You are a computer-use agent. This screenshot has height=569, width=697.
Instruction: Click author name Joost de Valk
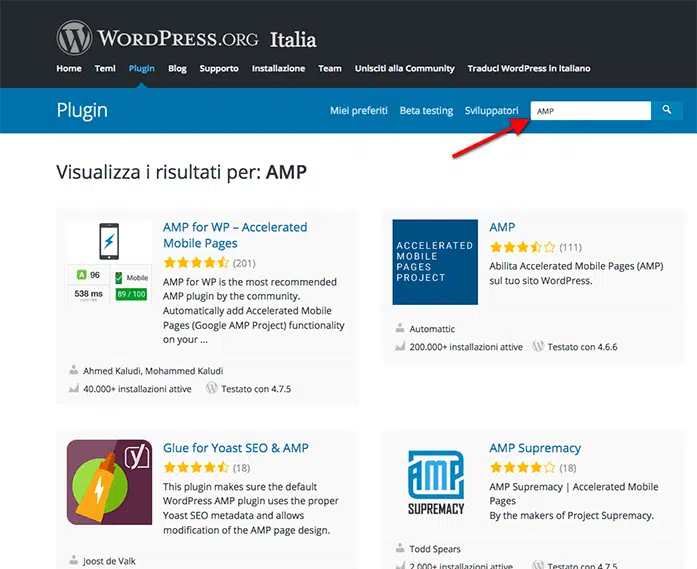[x=109, y=561]
